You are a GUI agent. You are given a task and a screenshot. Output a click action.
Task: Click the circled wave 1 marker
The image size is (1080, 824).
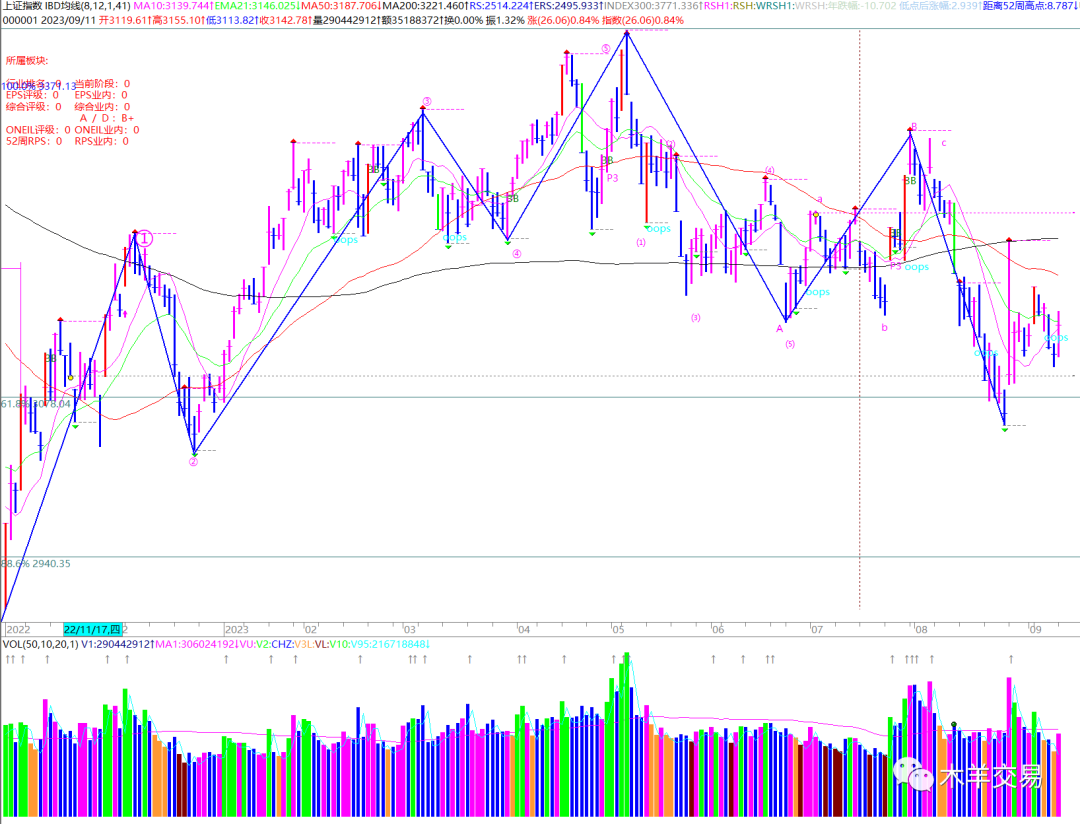pos(145,238)
